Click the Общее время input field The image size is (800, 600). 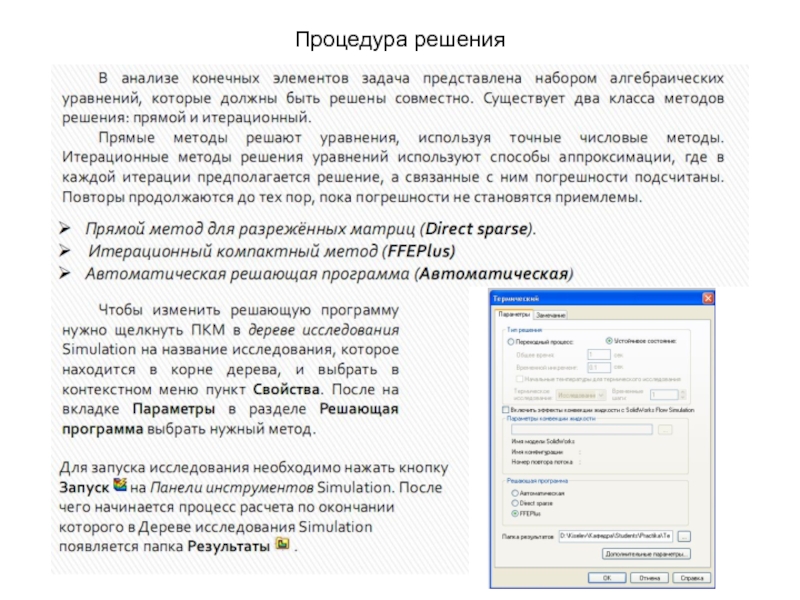tap(599, 355)
